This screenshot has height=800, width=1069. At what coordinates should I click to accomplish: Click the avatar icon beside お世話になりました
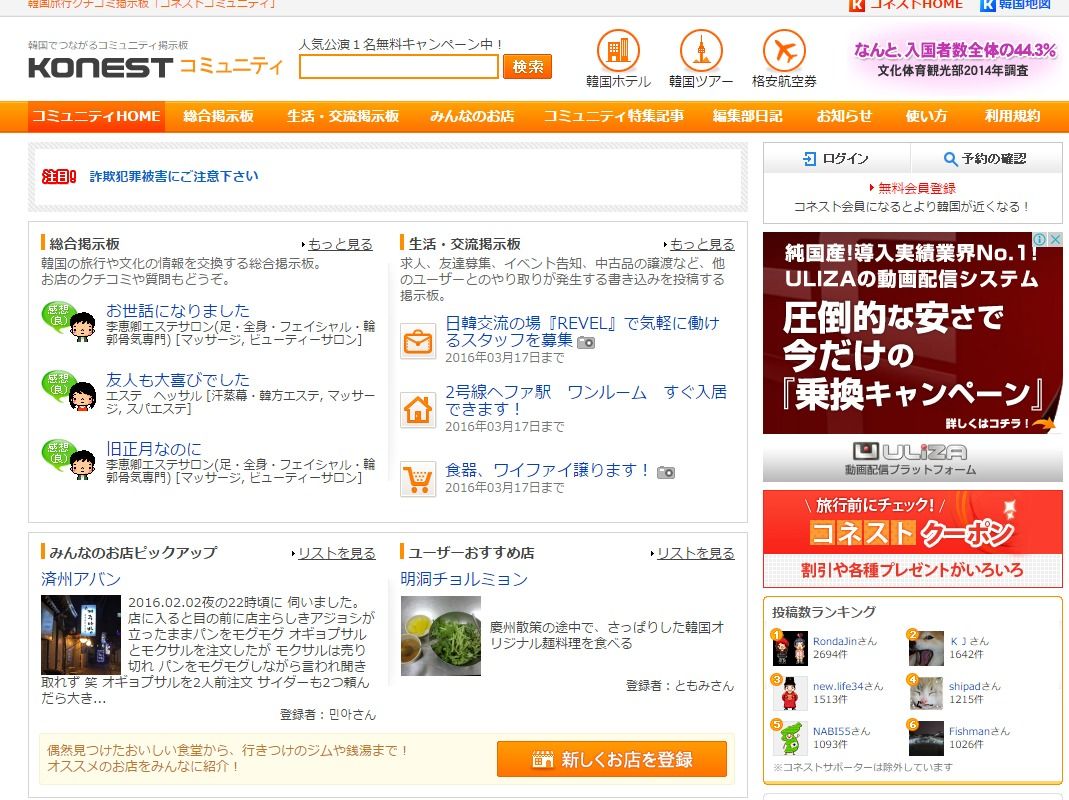(x=69, y=322)
